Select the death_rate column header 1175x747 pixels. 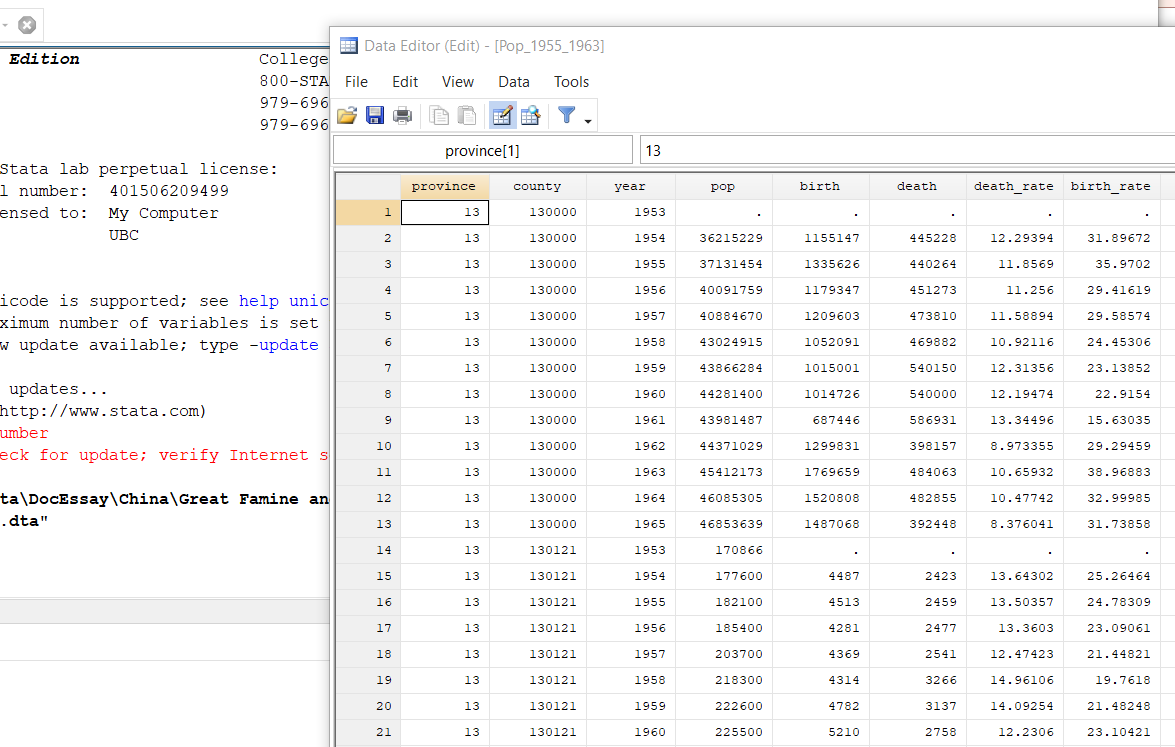coord(1013,186)
